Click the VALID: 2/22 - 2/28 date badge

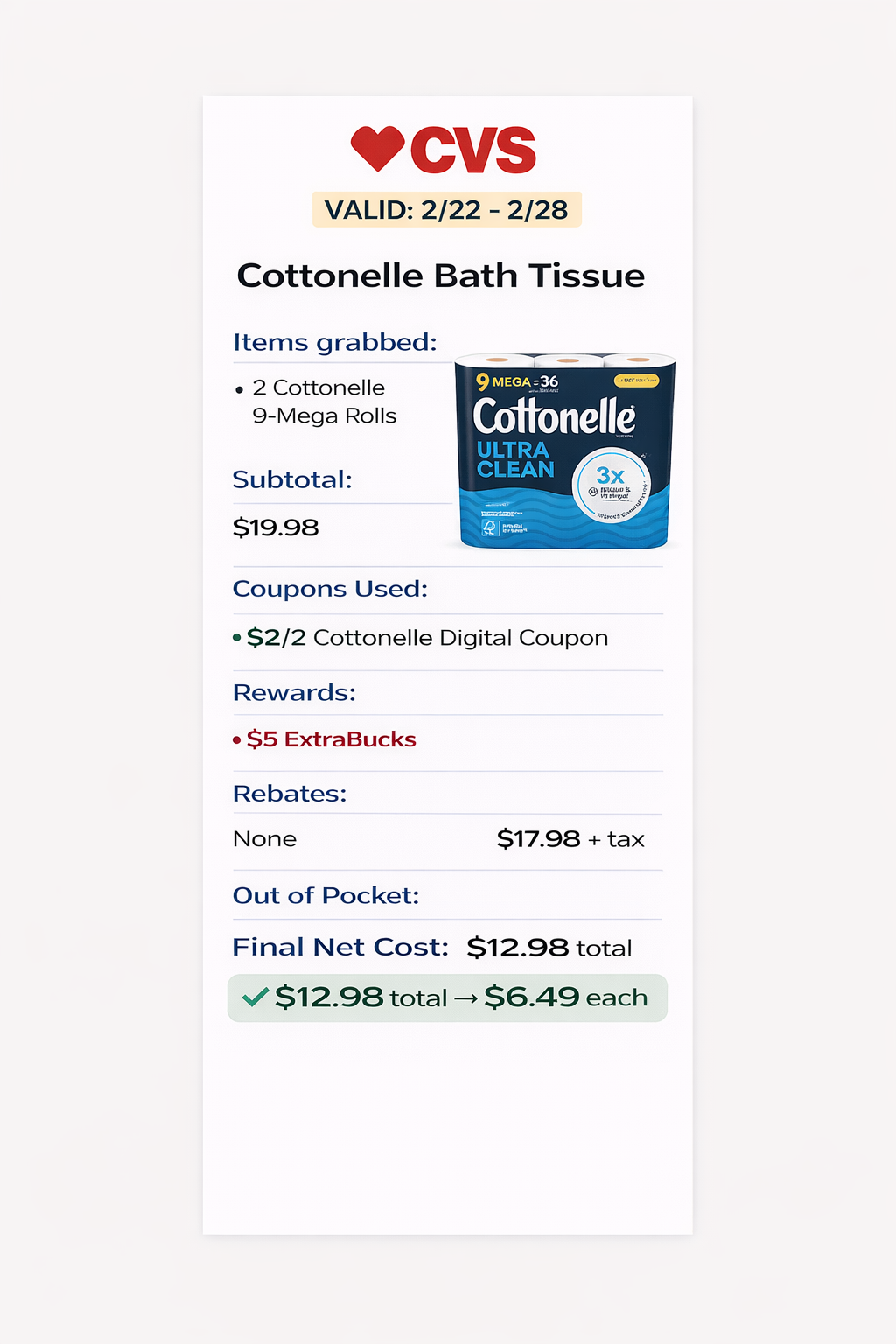[x=446, y=210]
